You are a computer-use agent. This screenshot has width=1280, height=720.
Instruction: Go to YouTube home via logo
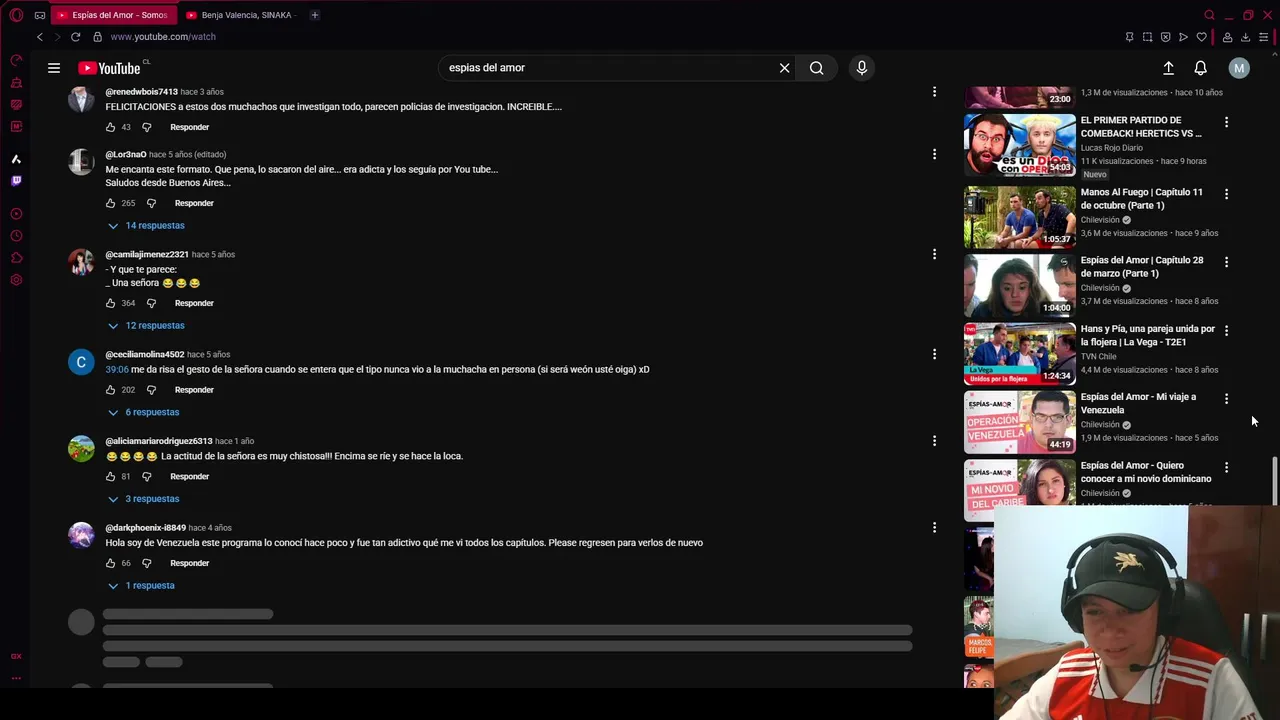(x=110, y=68)
